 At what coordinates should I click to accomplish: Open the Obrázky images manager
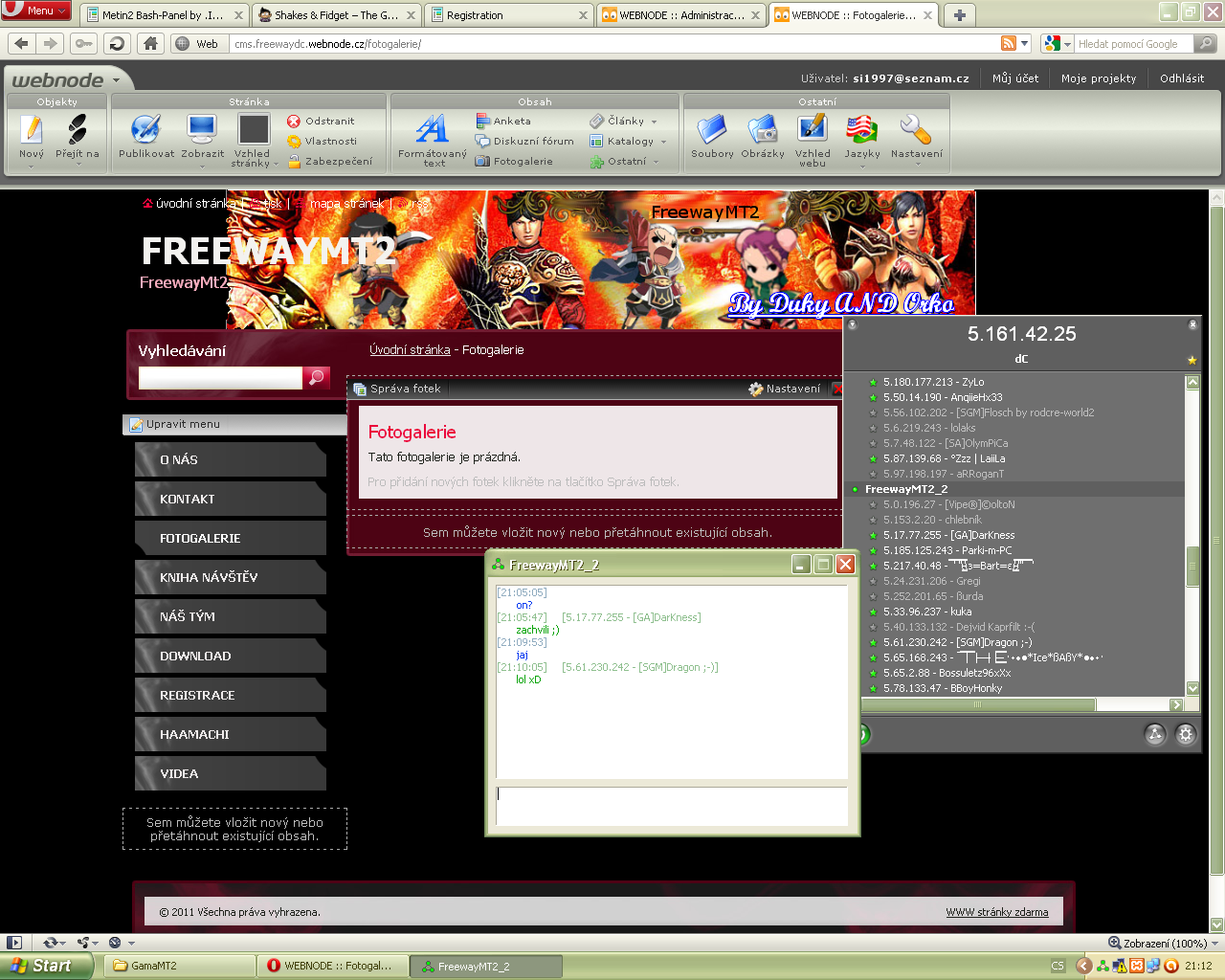click(x=762, y=129)
